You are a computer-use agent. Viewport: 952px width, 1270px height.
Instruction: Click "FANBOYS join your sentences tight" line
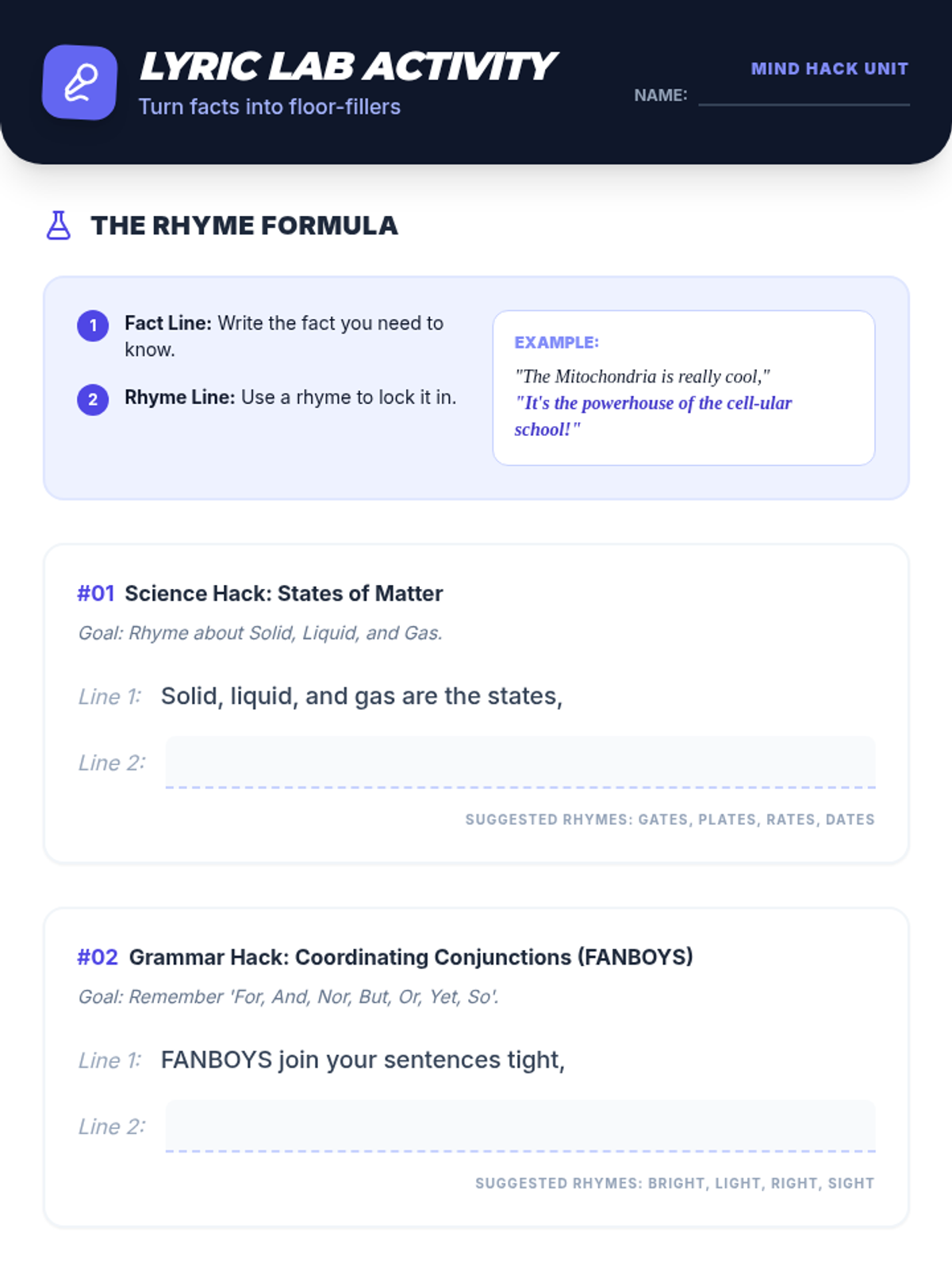[x=363, y=1060]
